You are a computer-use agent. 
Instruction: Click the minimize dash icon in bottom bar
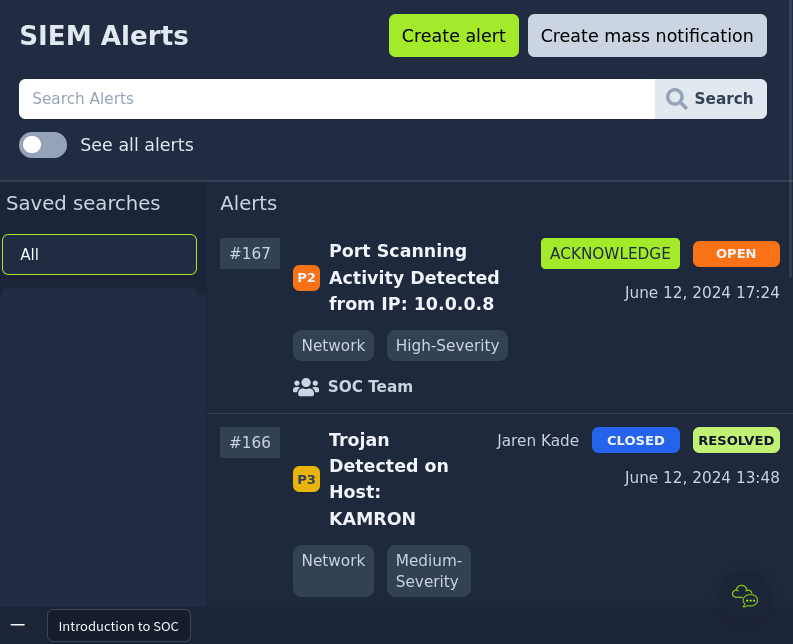coord(18,625)
